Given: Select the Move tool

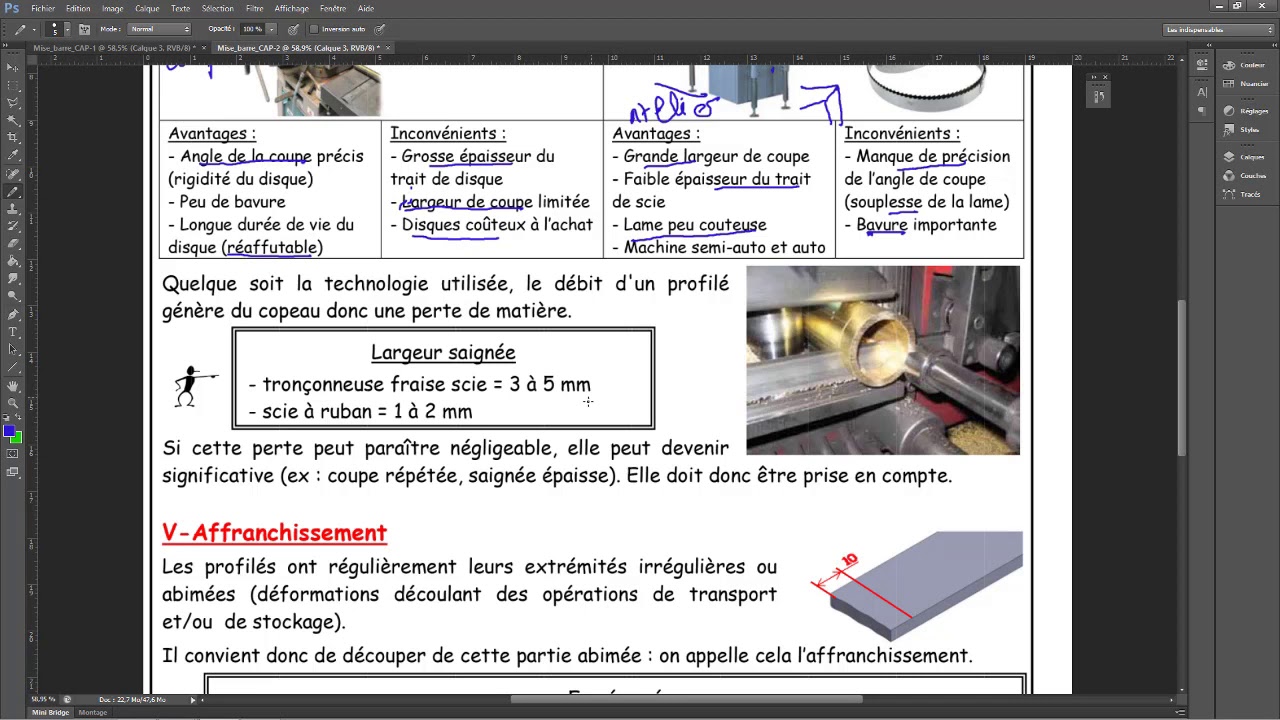Looking at the screenshot, I should coord(13,67).
